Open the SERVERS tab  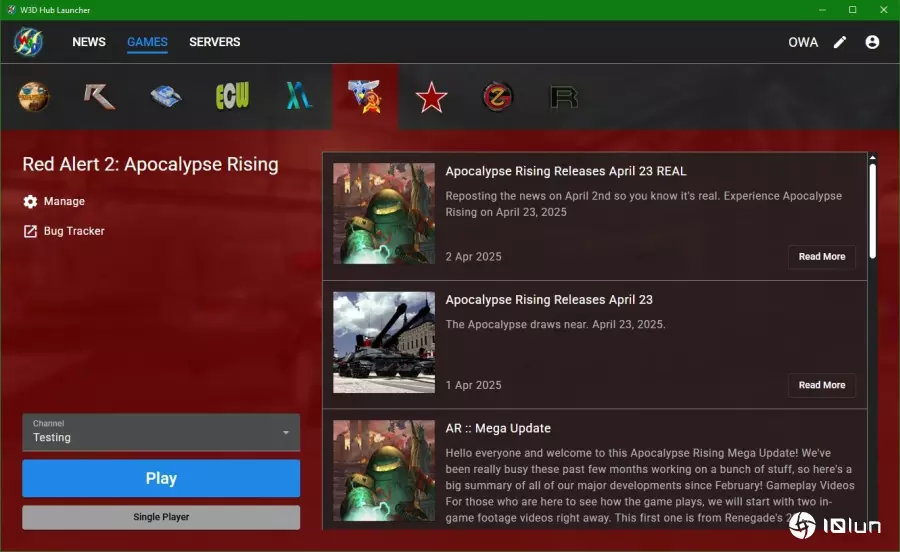pos(215,42)
